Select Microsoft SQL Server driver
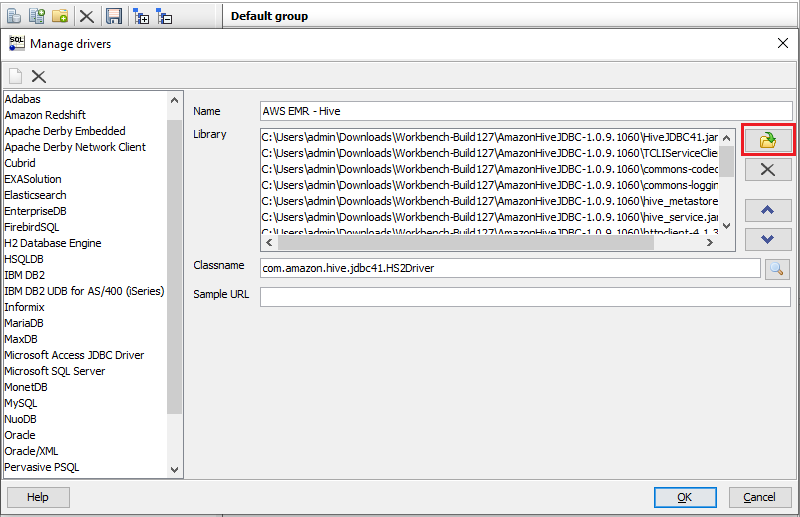 tap(85, 371)
